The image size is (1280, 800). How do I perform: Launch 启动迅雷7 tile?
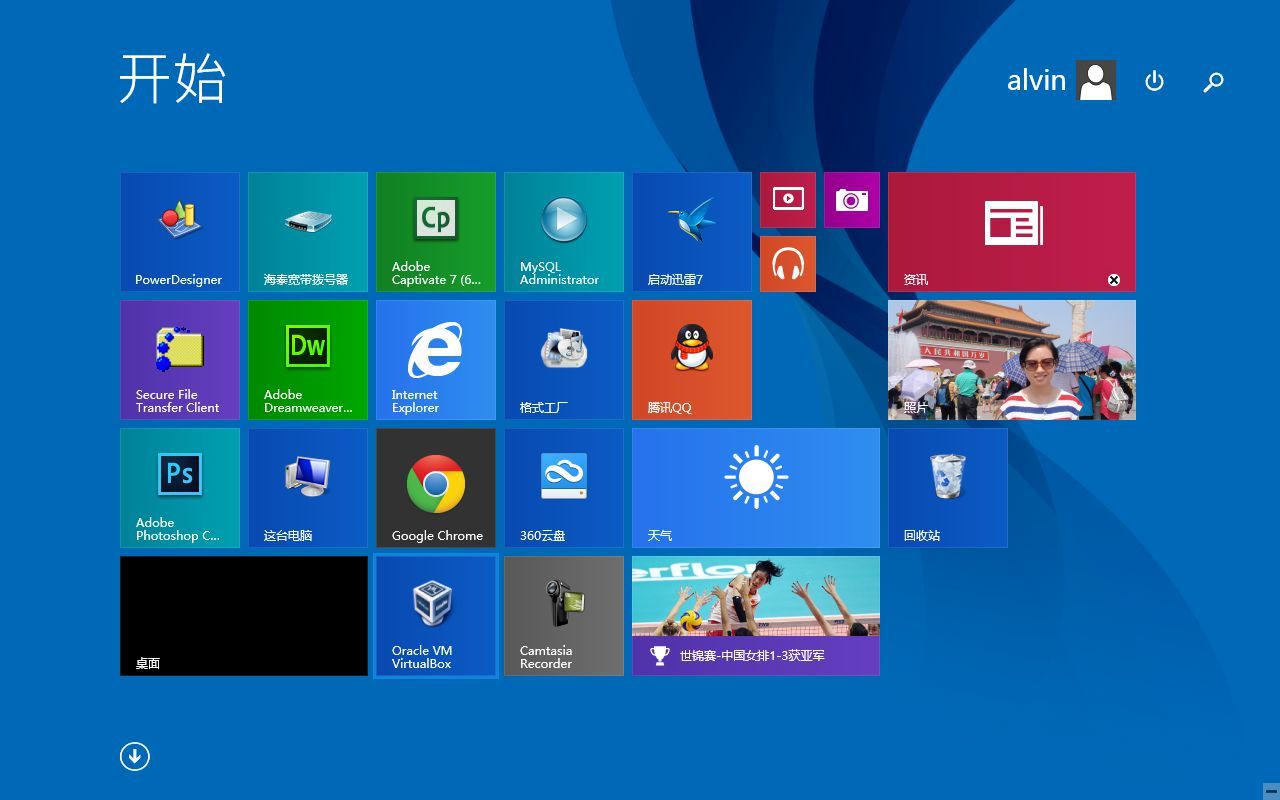(x=692, y=232)
